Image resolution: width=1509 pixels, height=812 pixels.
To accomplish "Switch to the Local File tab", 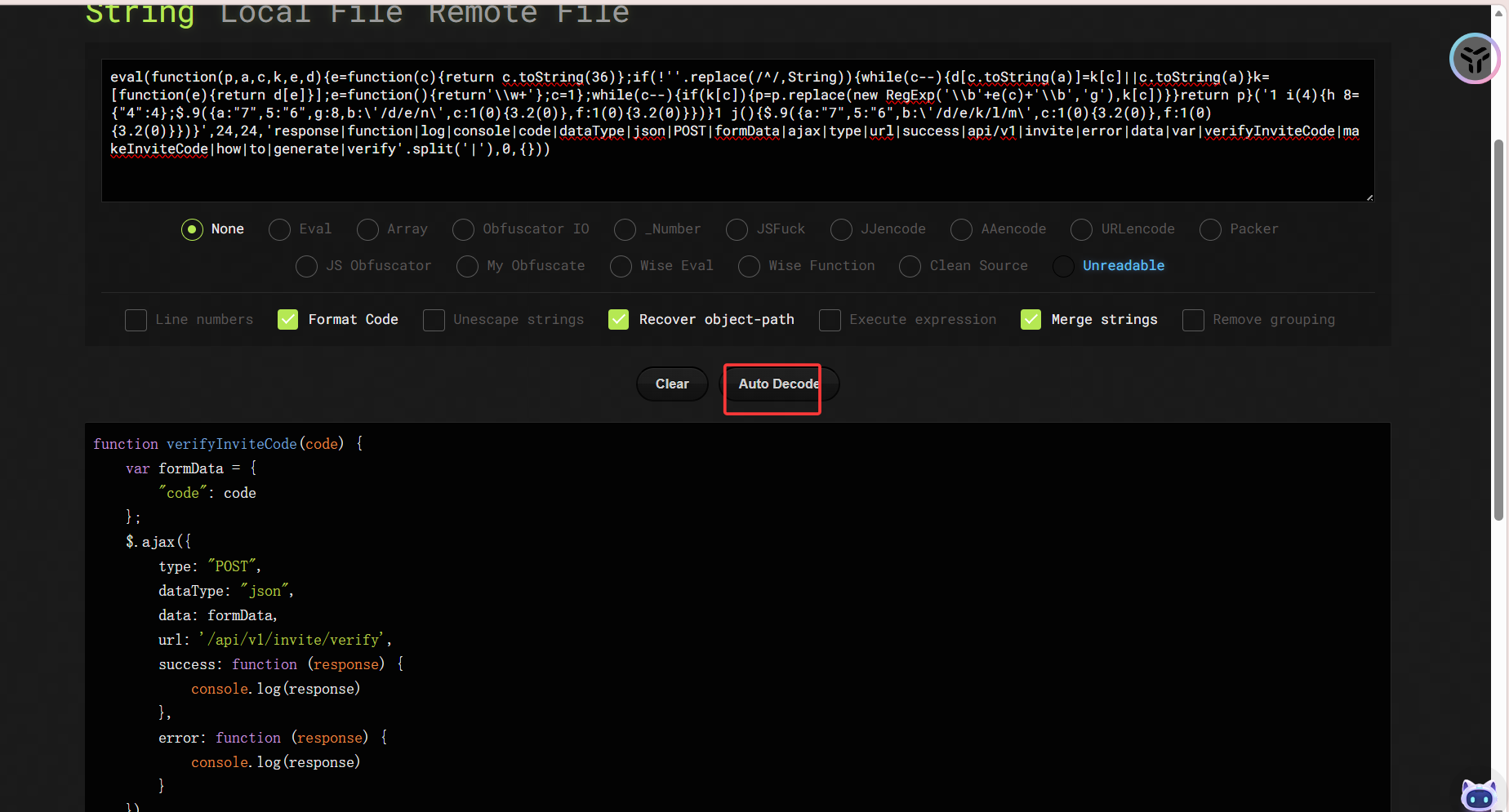I will pyautogui.click(x=311, y=13).
